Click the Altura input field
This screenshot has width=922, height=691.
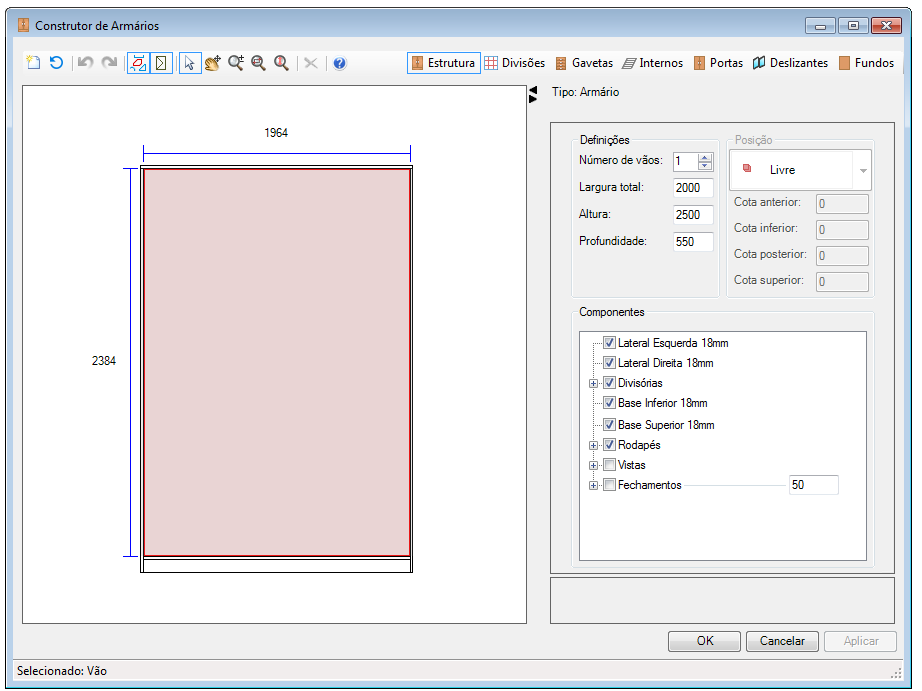point(693,215)
